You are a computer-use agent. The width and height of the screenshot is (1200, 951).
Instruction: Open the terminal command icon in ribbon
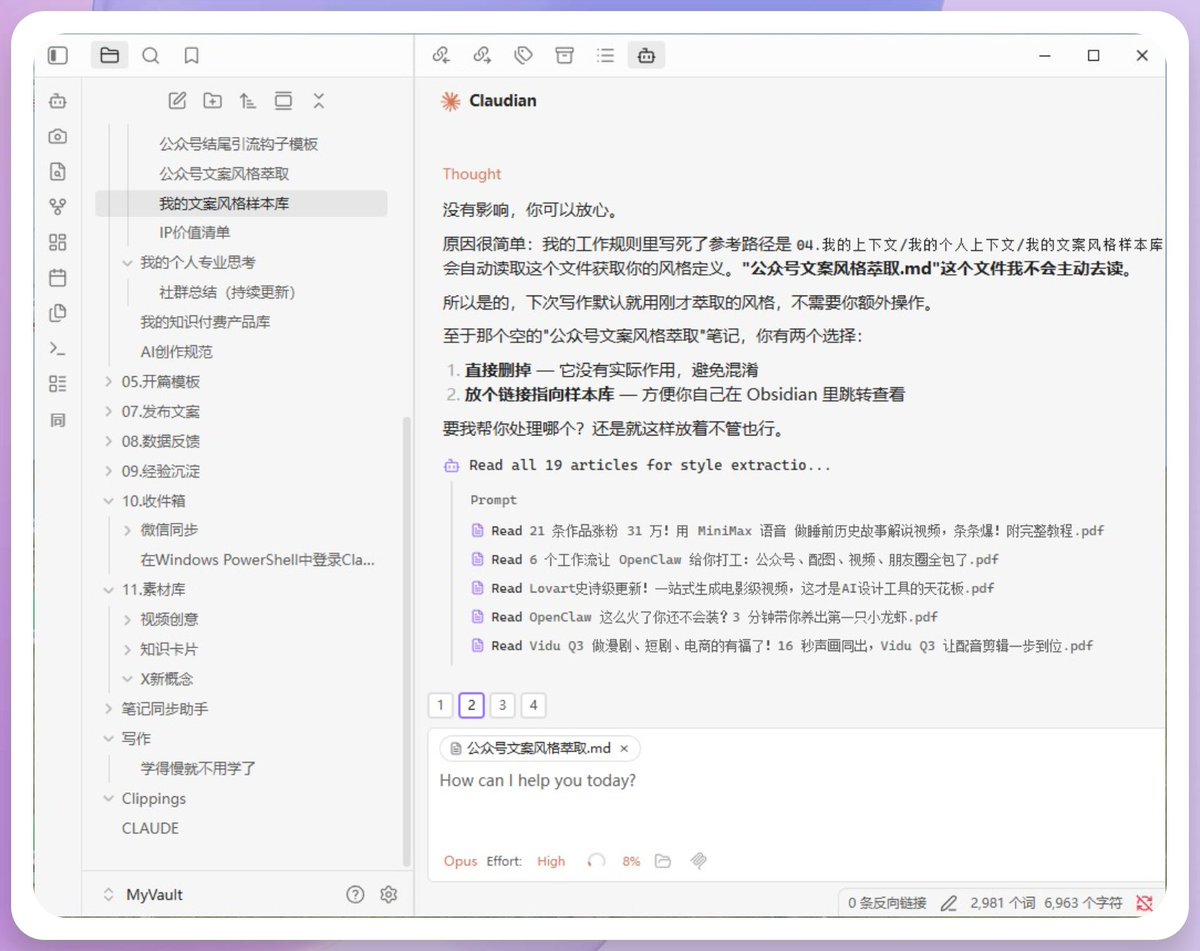pyautogui.click(x=58, y=349)
